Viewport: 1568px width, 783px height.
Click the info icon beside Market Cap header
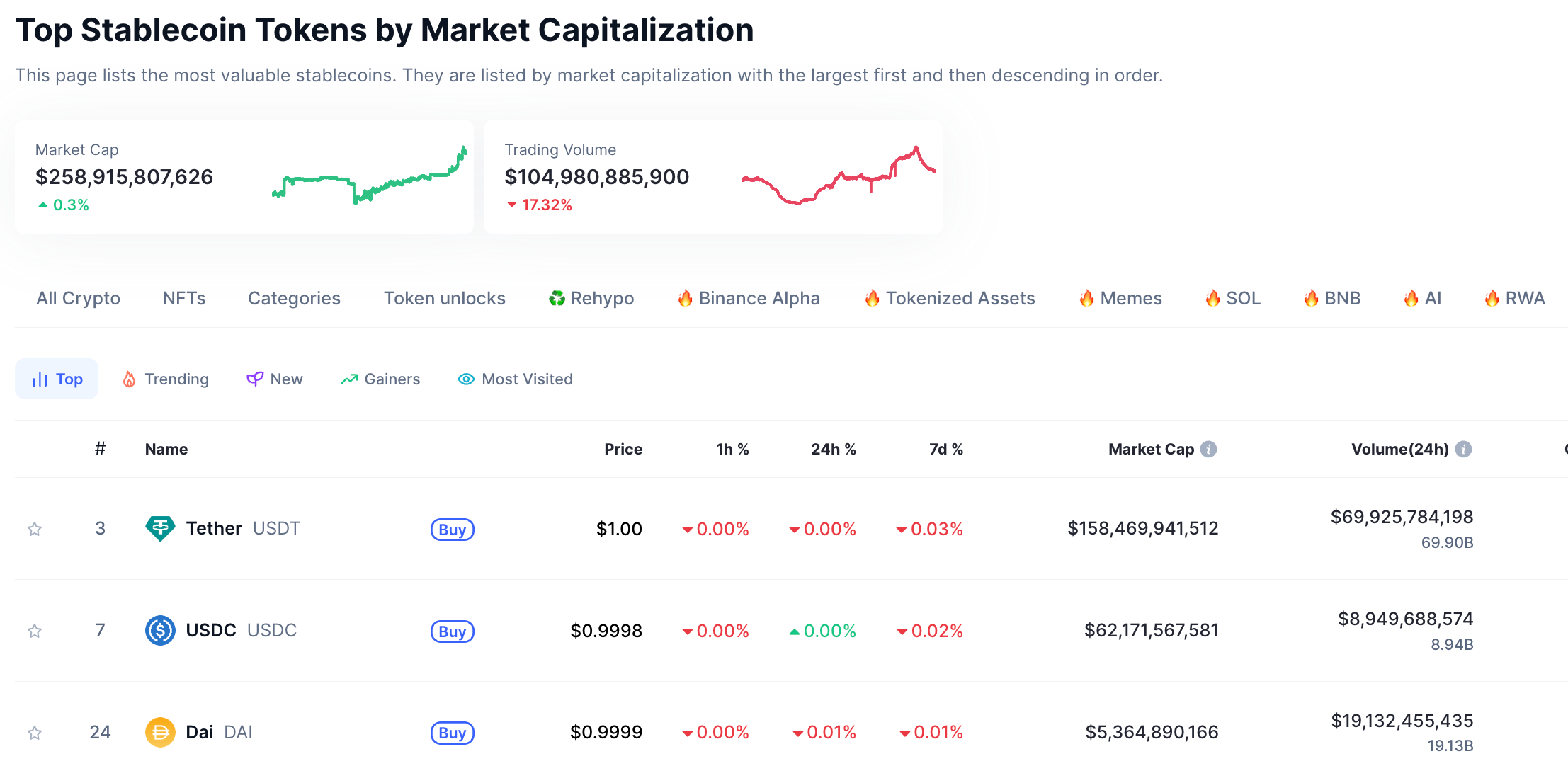point(1208,449)
